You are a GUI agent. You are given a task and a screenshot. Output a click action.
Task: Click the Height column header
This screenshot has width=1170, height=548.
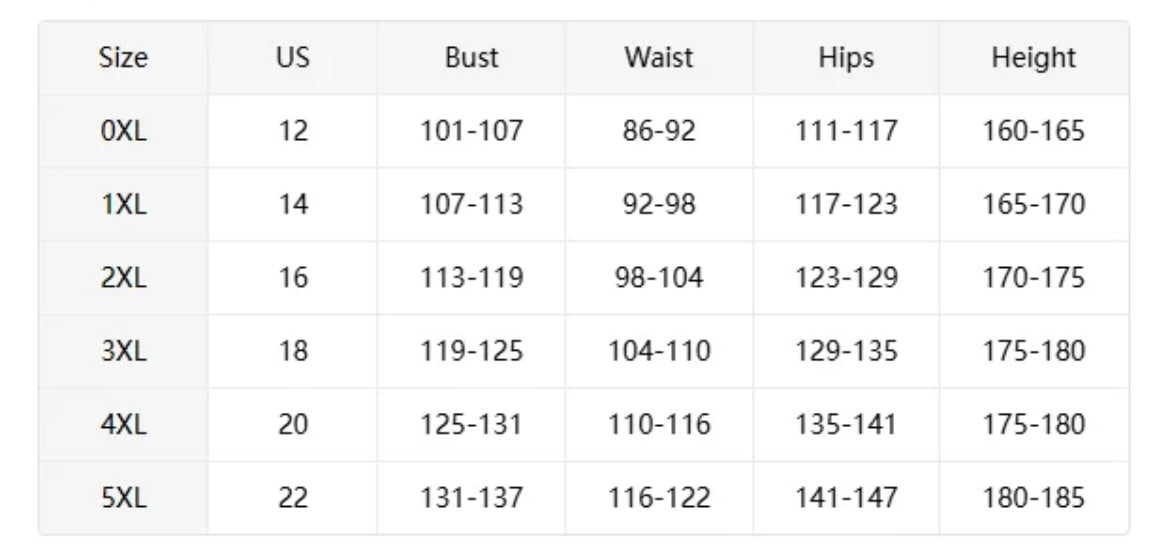click(x=1034, y=58)
